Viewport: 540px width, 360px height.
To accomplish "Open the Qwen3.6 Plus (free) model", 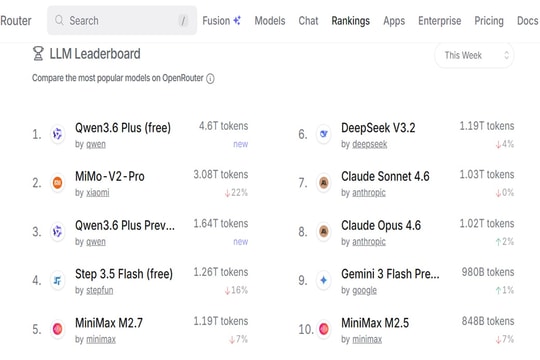I will pos(123,128).
